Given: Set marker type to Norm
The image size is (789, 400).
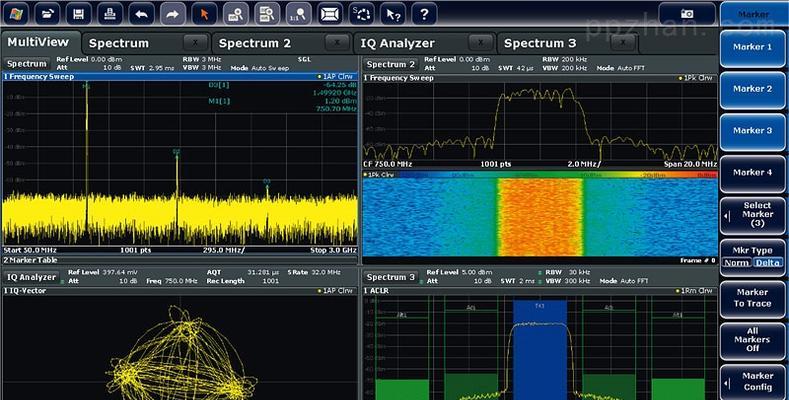Looking at the screenshot, I should pos(737,262).
